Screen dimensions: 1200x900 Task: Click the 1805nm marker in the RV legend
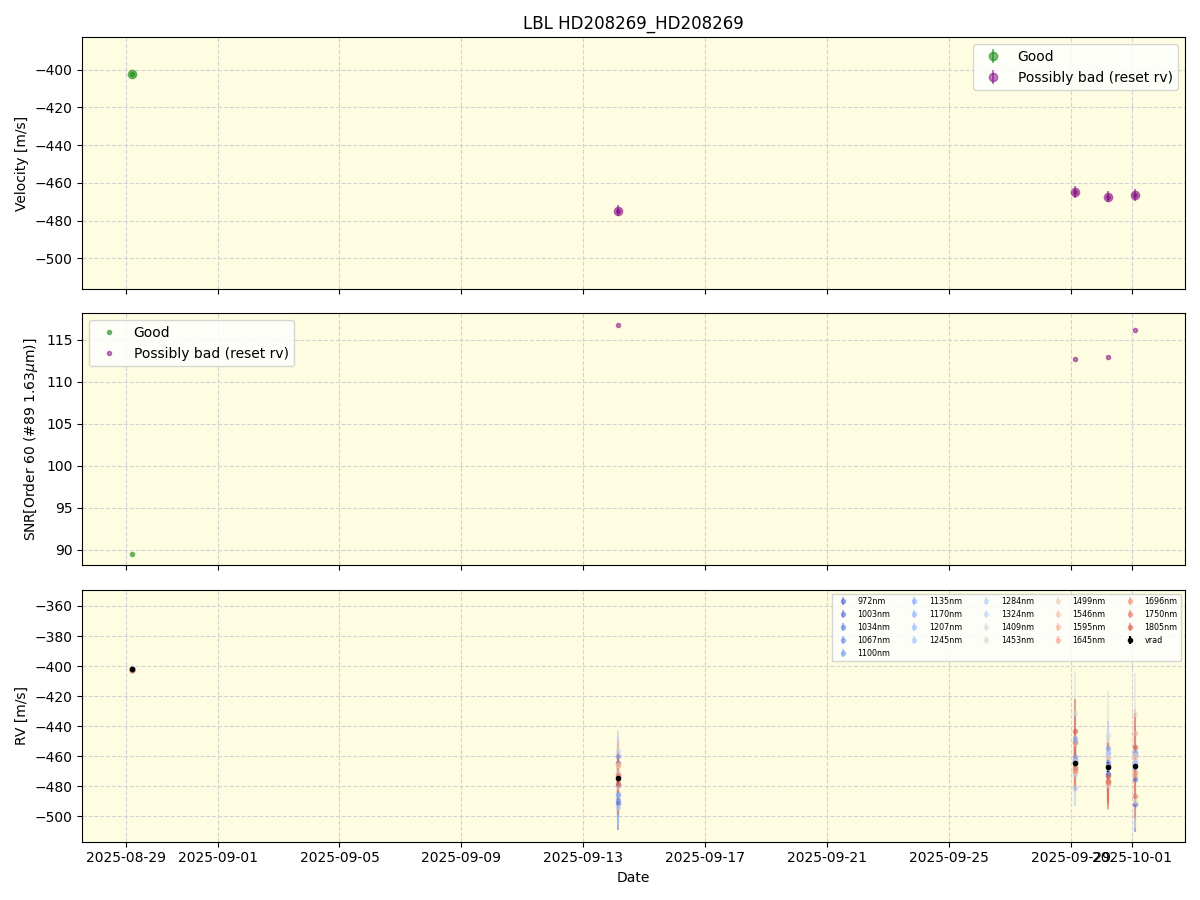pos(1130,627)
